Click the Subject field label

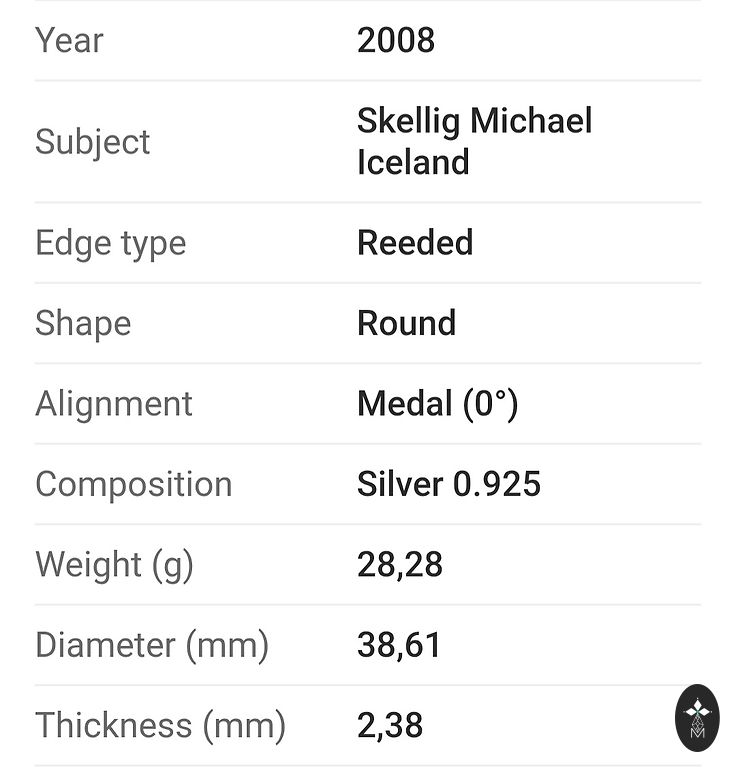pos(92,141)
